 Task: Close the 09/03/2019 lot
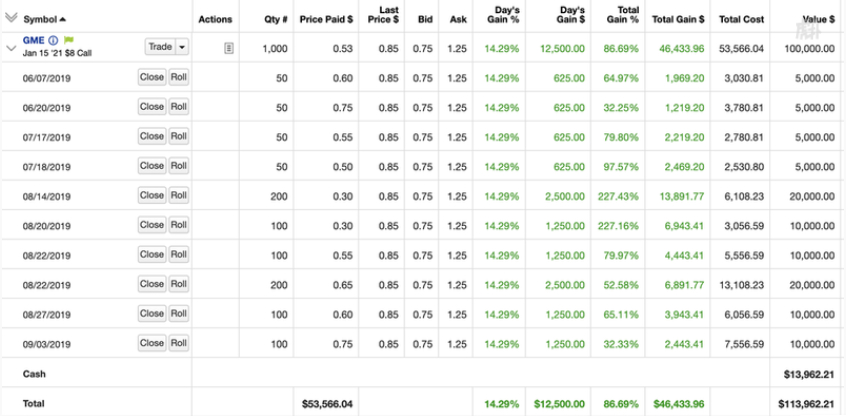[152, 343]
